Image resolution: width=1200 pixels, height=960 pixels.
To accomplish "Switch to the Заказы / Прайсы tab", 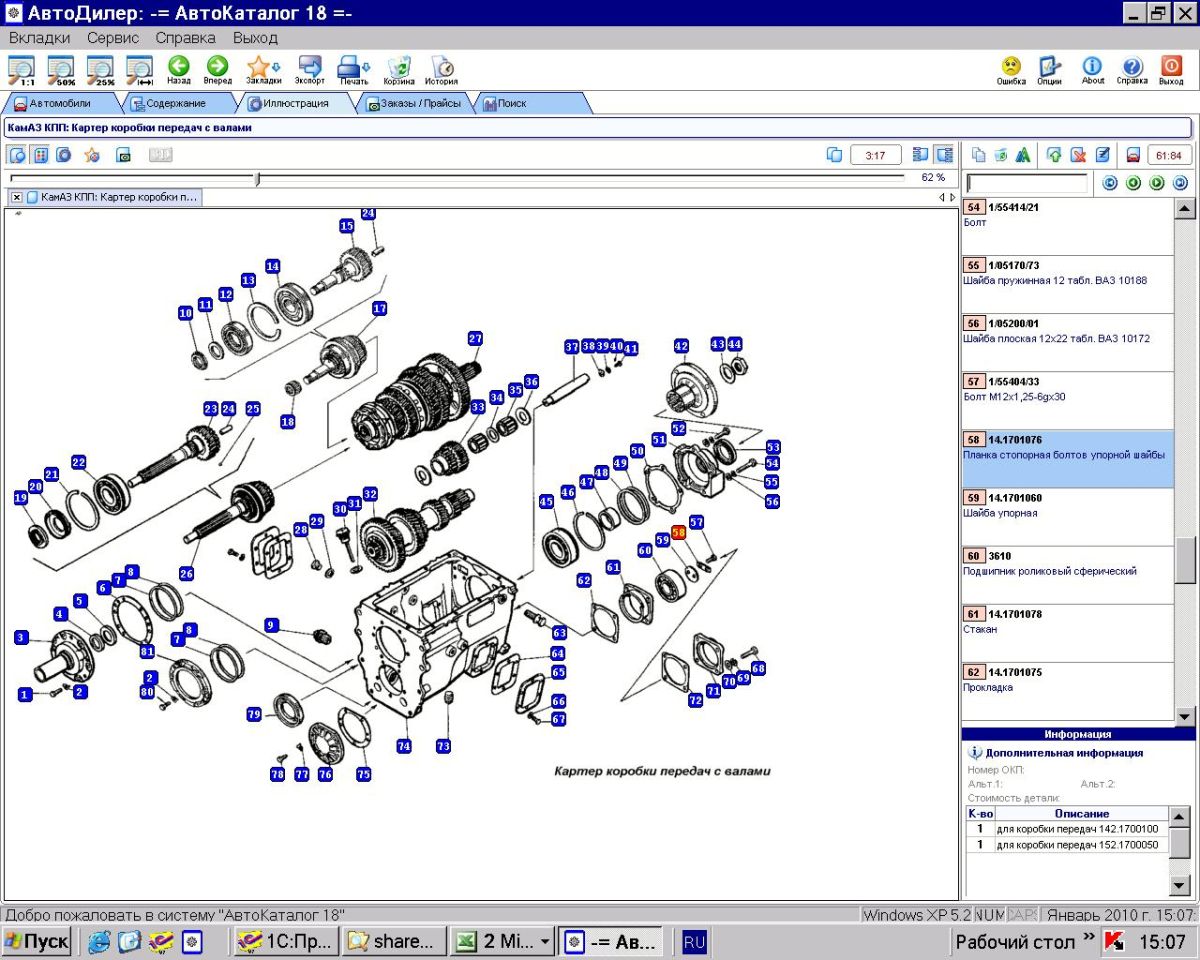I will point(414,103).
